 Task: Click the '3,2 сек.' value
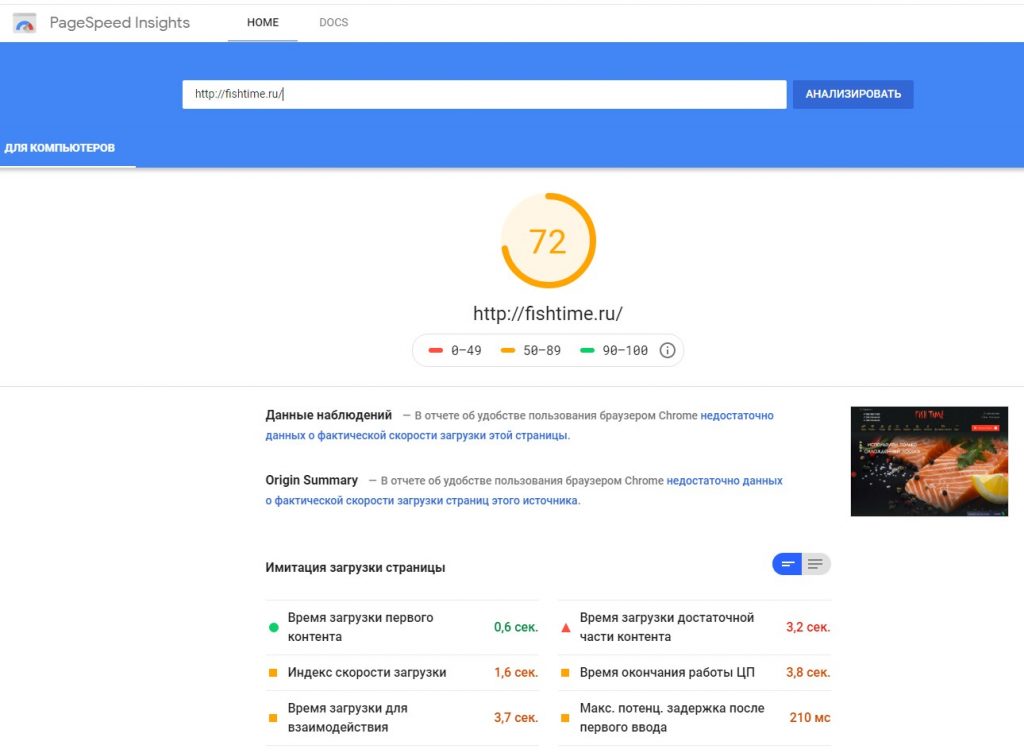tap(808, 627)
